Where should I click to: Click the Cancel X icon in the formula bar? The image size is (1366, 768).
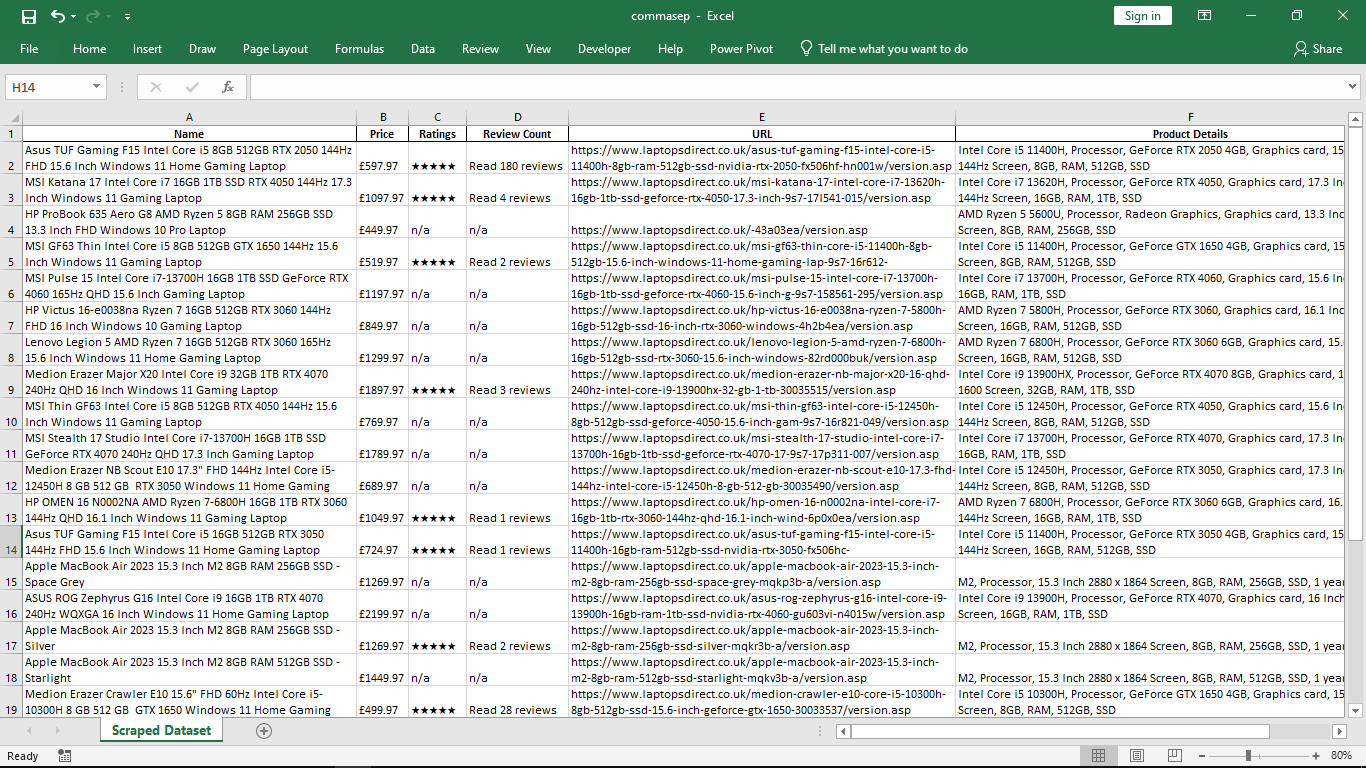[156, 87]
